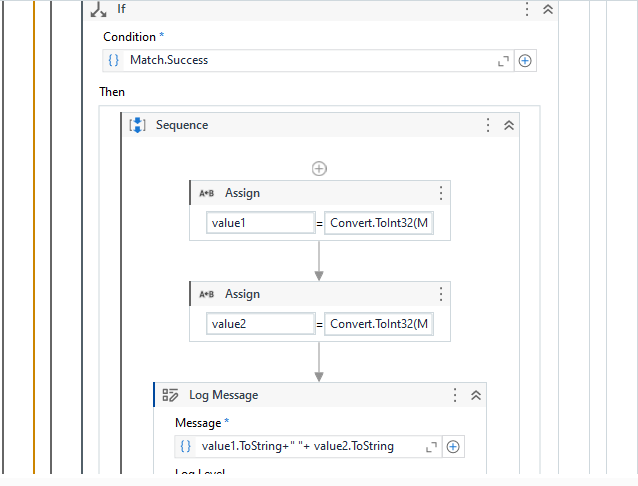The image size is (638, 486).
Task: Click plus button beside Message field
Action: 453,447
